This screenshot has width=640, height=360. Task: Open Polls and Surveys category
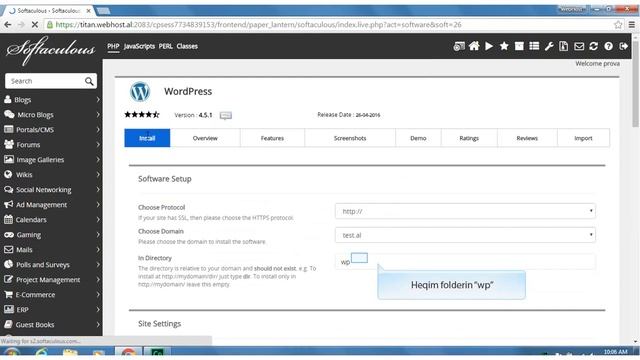click(51, 264)
